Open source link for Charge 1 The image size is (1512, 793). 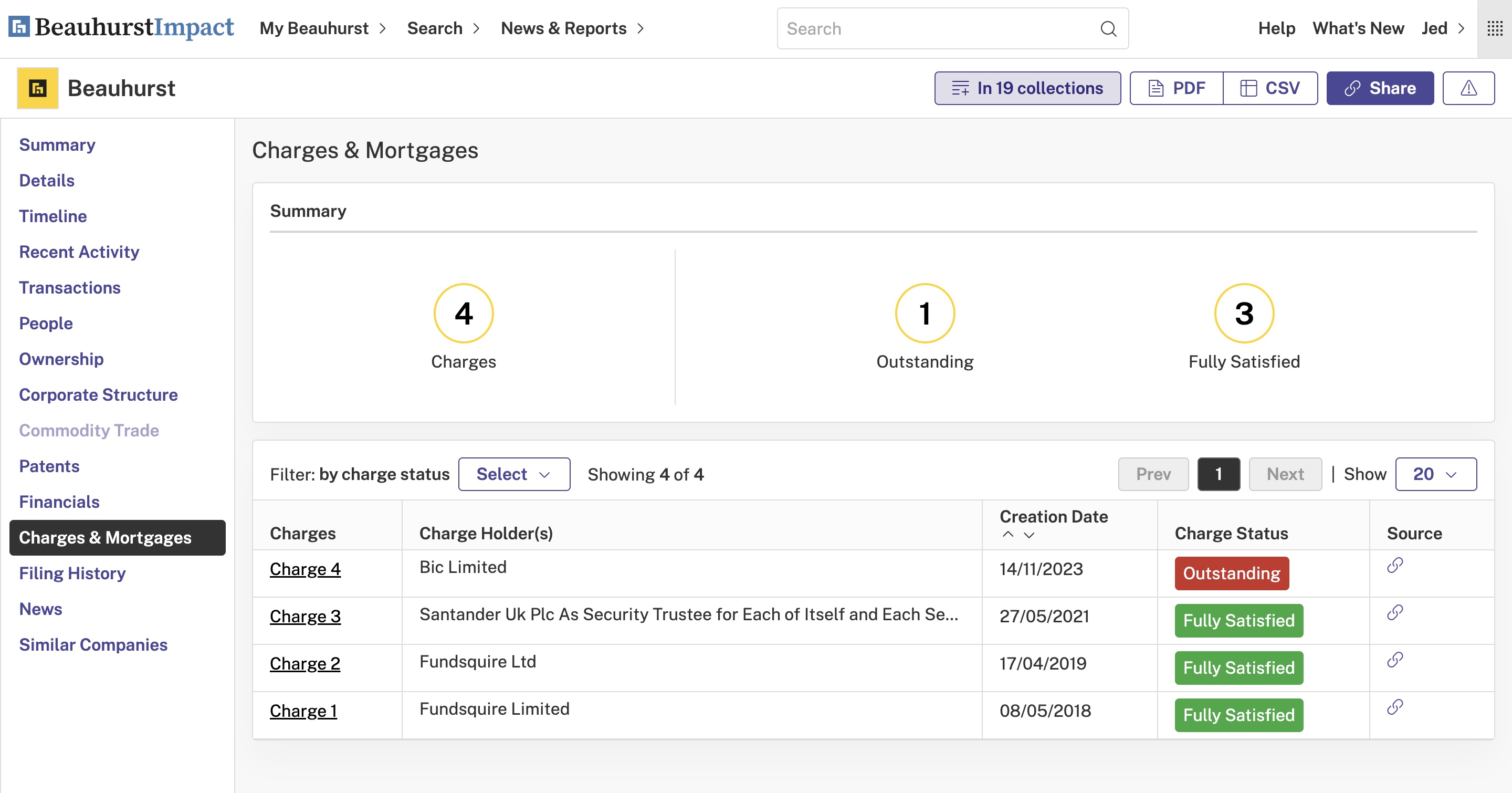1395,707
